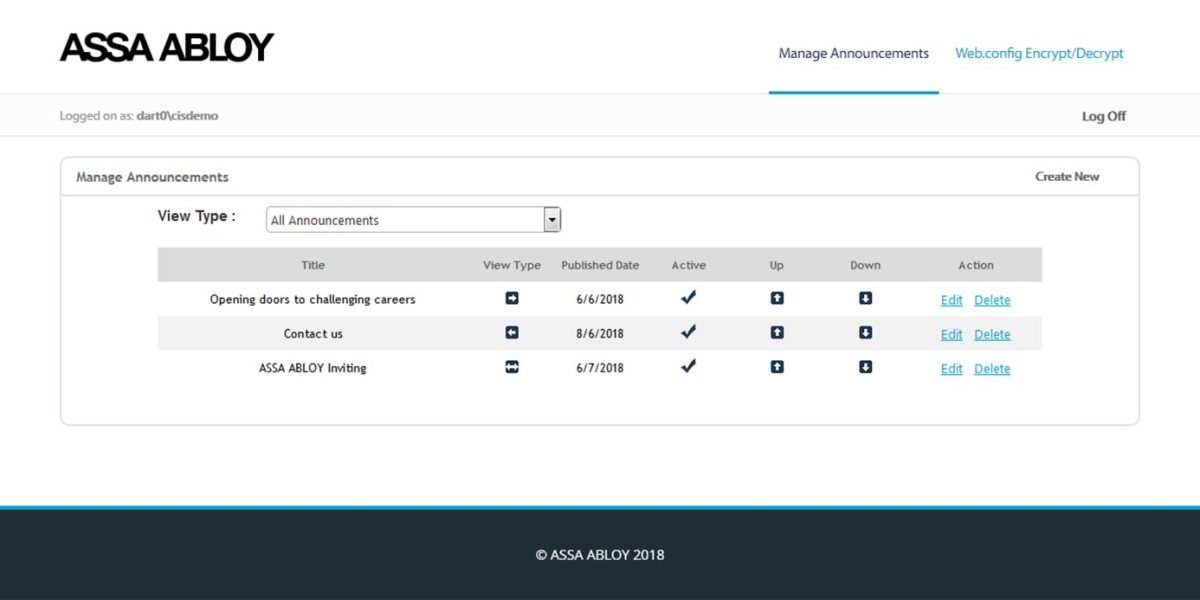Log off from the admin session
Screen dimensions: 1200x600
pyautogui.click(x=1103, y=115)
